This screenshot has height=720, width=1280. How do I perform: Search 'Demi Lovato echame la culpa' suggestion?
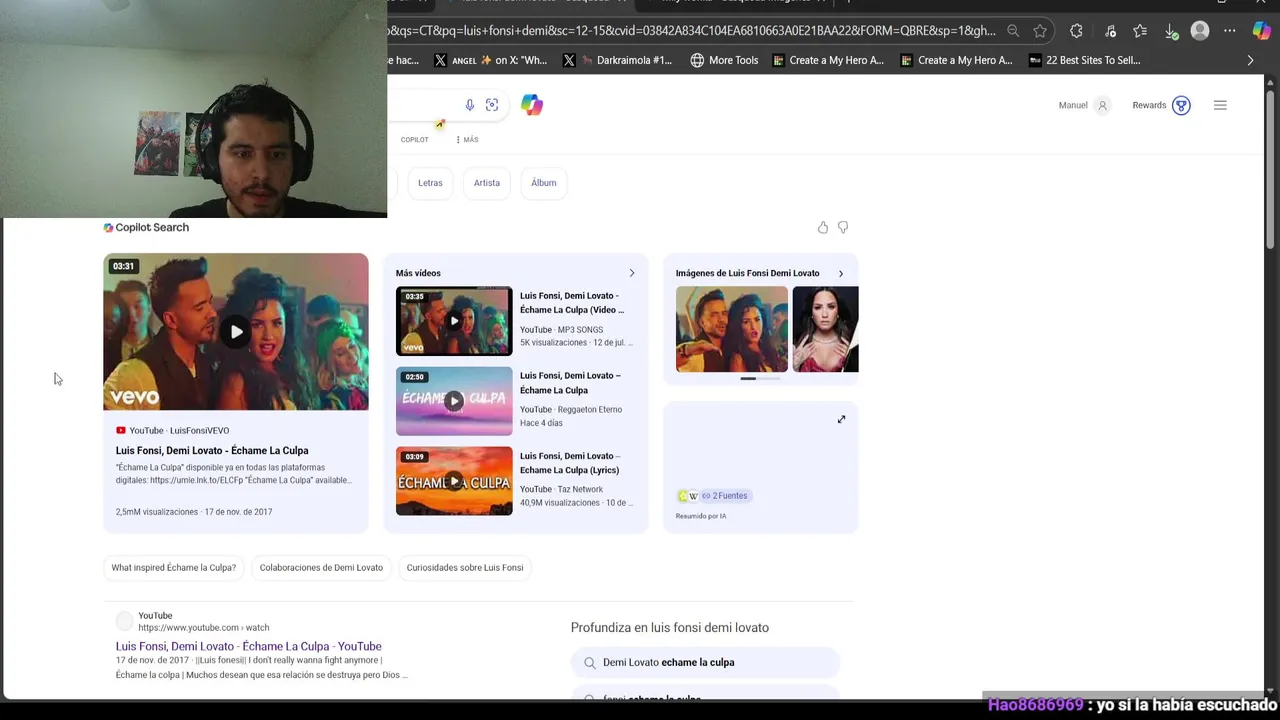coord(705,663)
